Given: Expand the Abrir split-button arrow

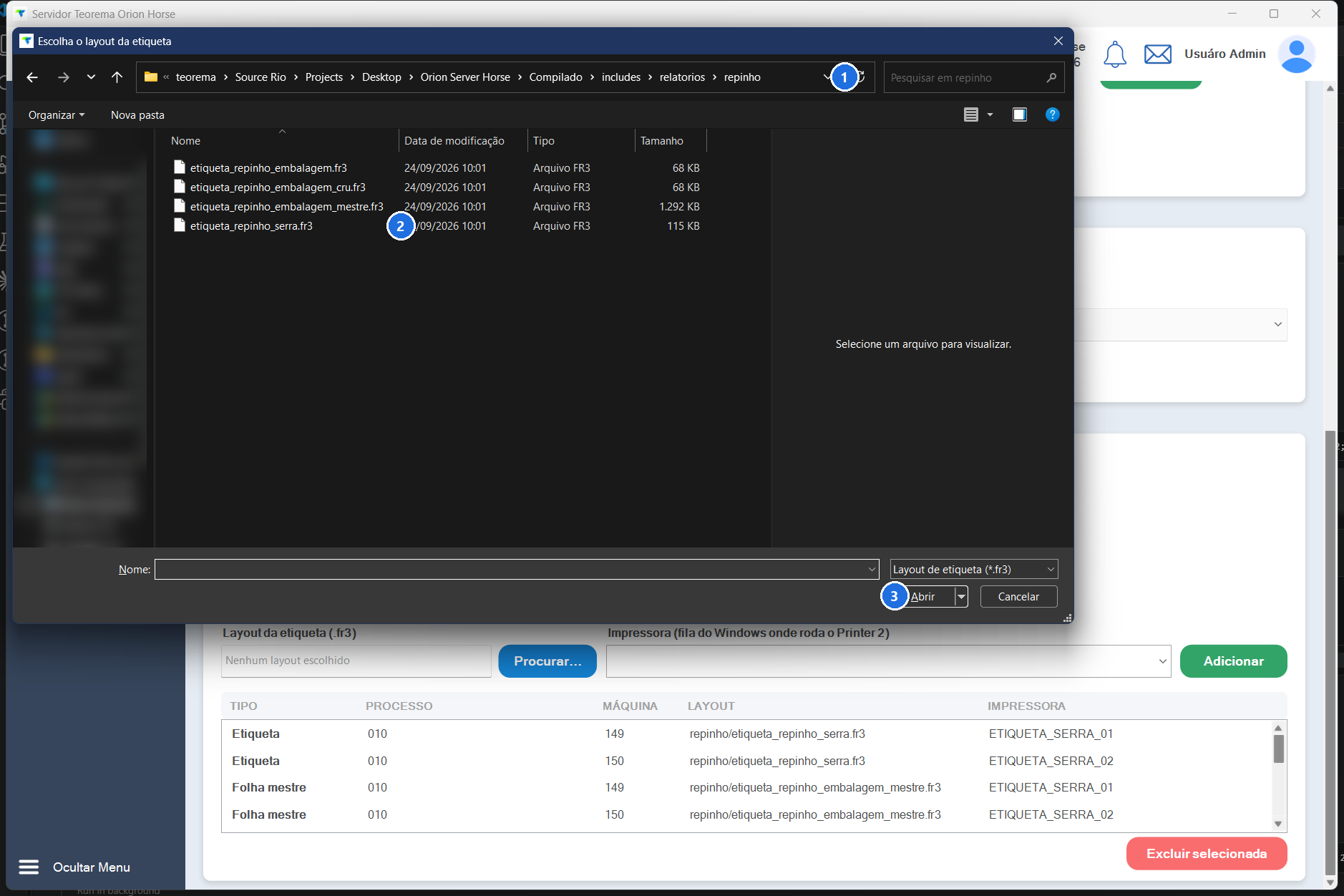Looking at the screenshot, I should 961,596.
